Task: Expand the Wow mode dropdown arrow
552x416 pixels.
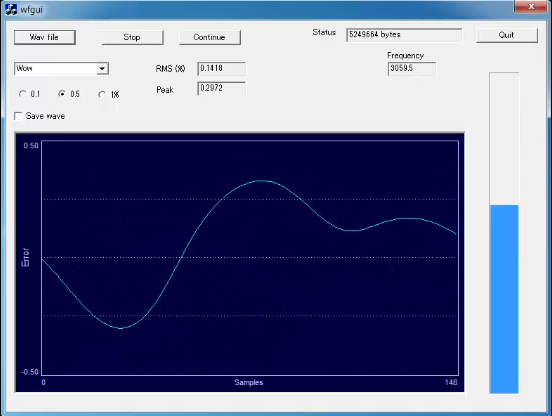Action: tap(102, 68)
